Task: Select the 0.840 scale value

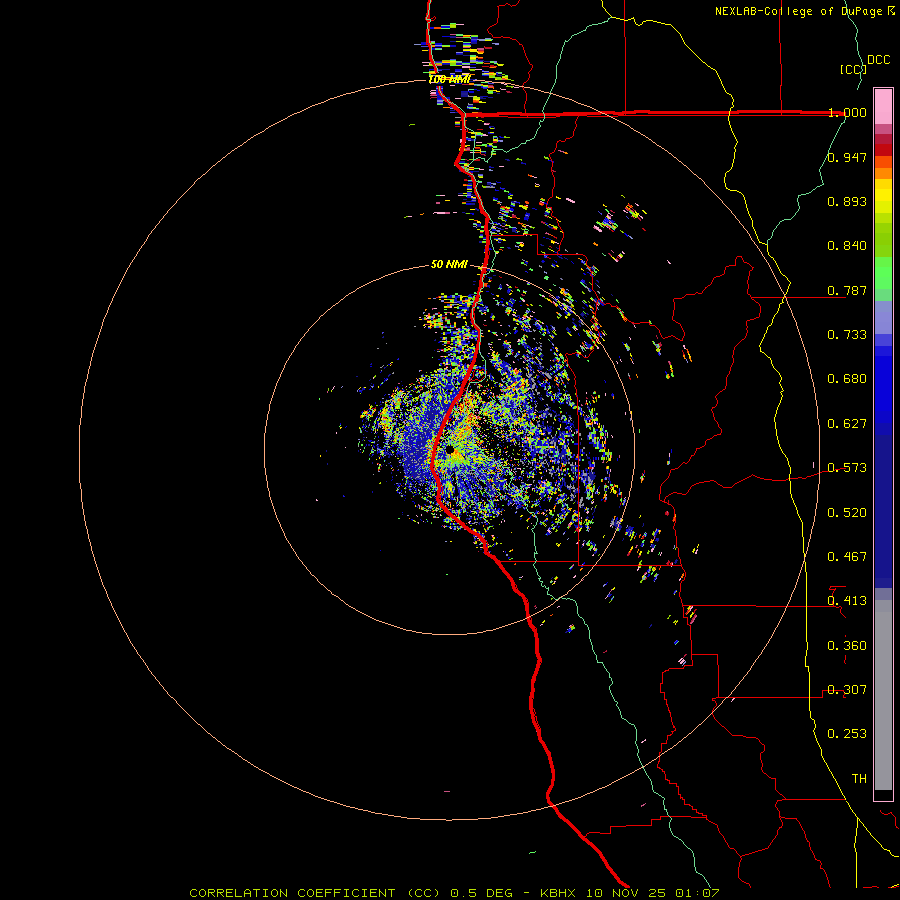Action: click(847, 246)
